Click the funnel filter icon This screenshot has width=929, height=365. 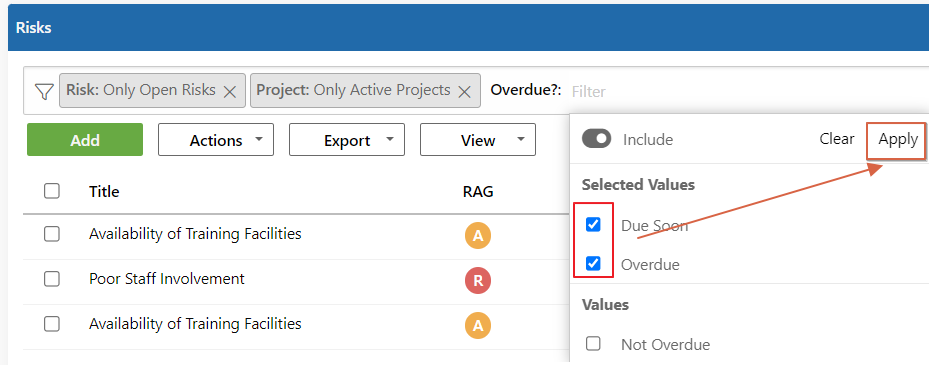pos(44,91)
